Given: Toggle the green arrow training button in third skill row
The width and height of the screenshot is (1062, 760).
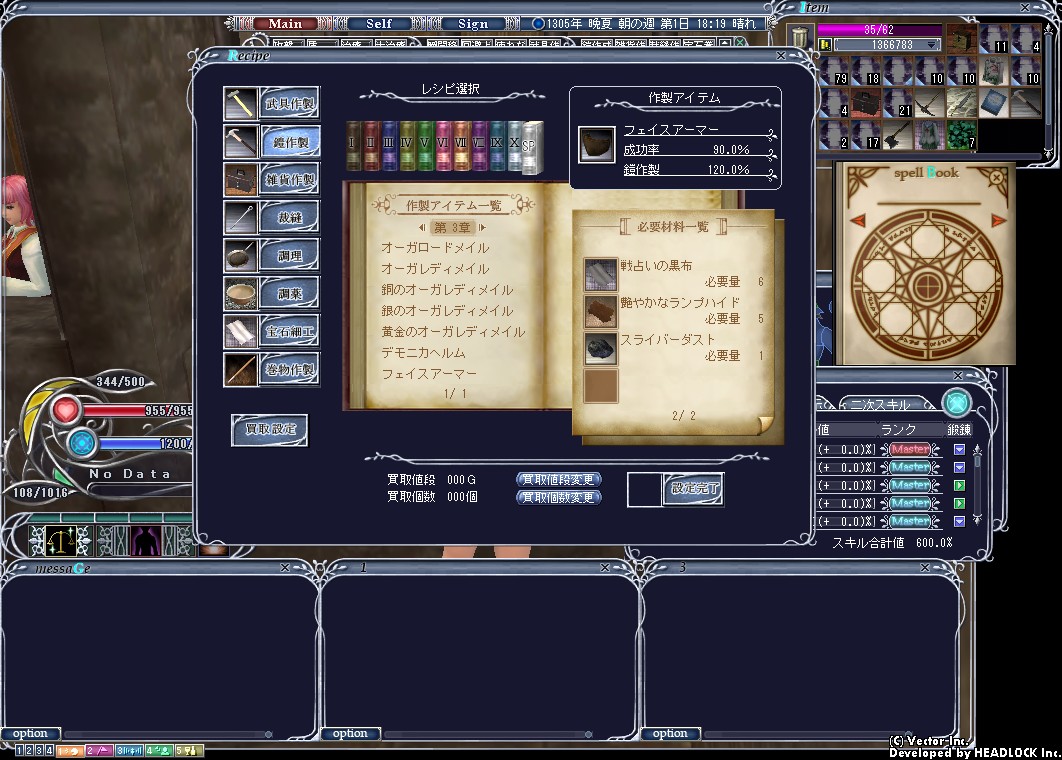Looking at the screenshot, I should coord(959,486).
